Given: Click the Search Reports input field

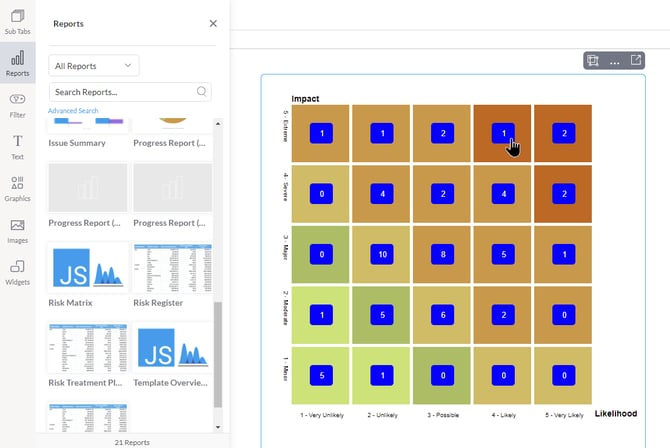Looking at the screenshot, I should 122,92.
